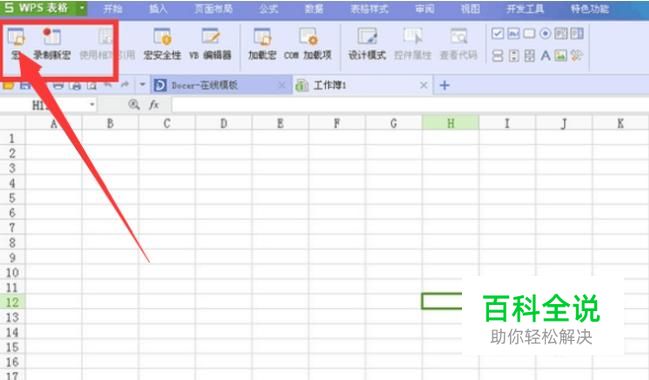Image resolution: width=649 pixels, height=380 pixels.
Task: Click the fx insert function button
Action: coord(154,105)
